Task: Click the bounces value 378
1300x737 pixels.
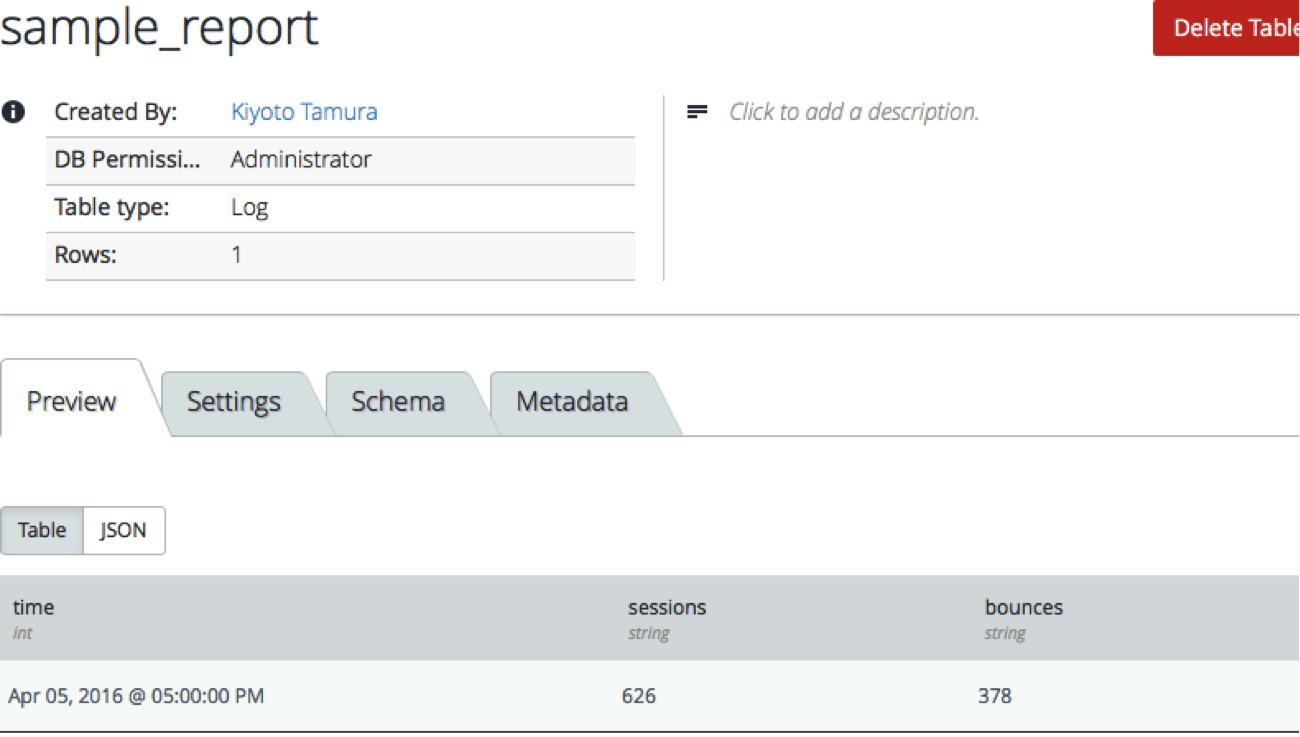Action: click(995, 695)
